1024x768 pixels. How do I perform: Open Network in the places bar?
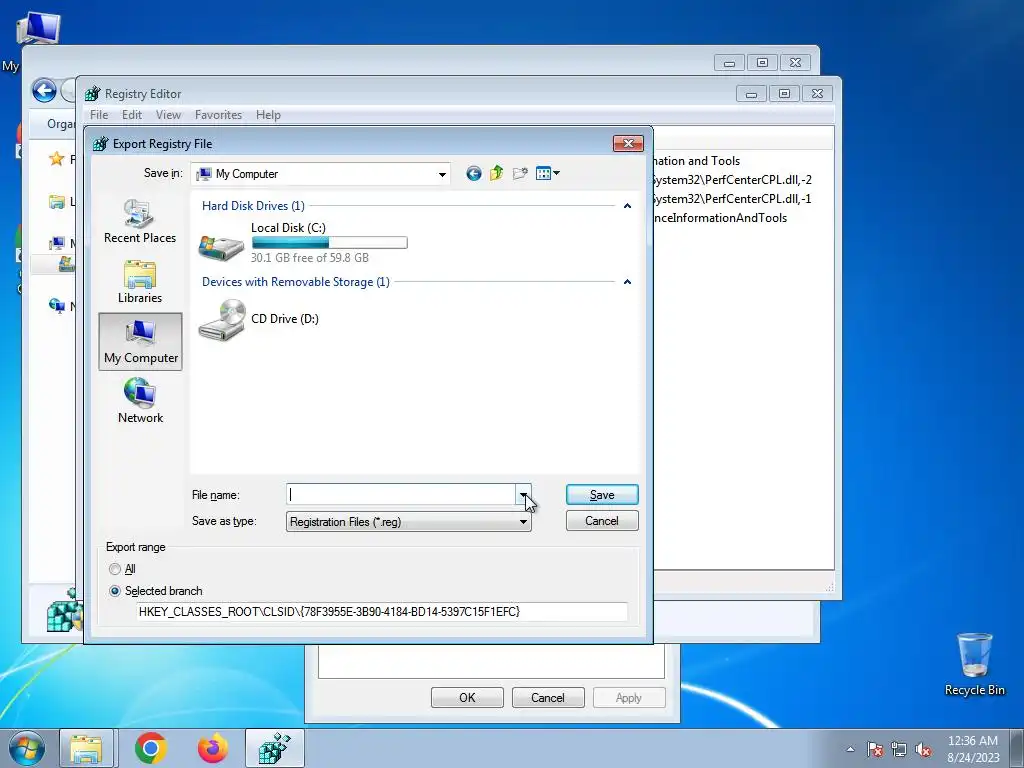[x=140, y=401]
